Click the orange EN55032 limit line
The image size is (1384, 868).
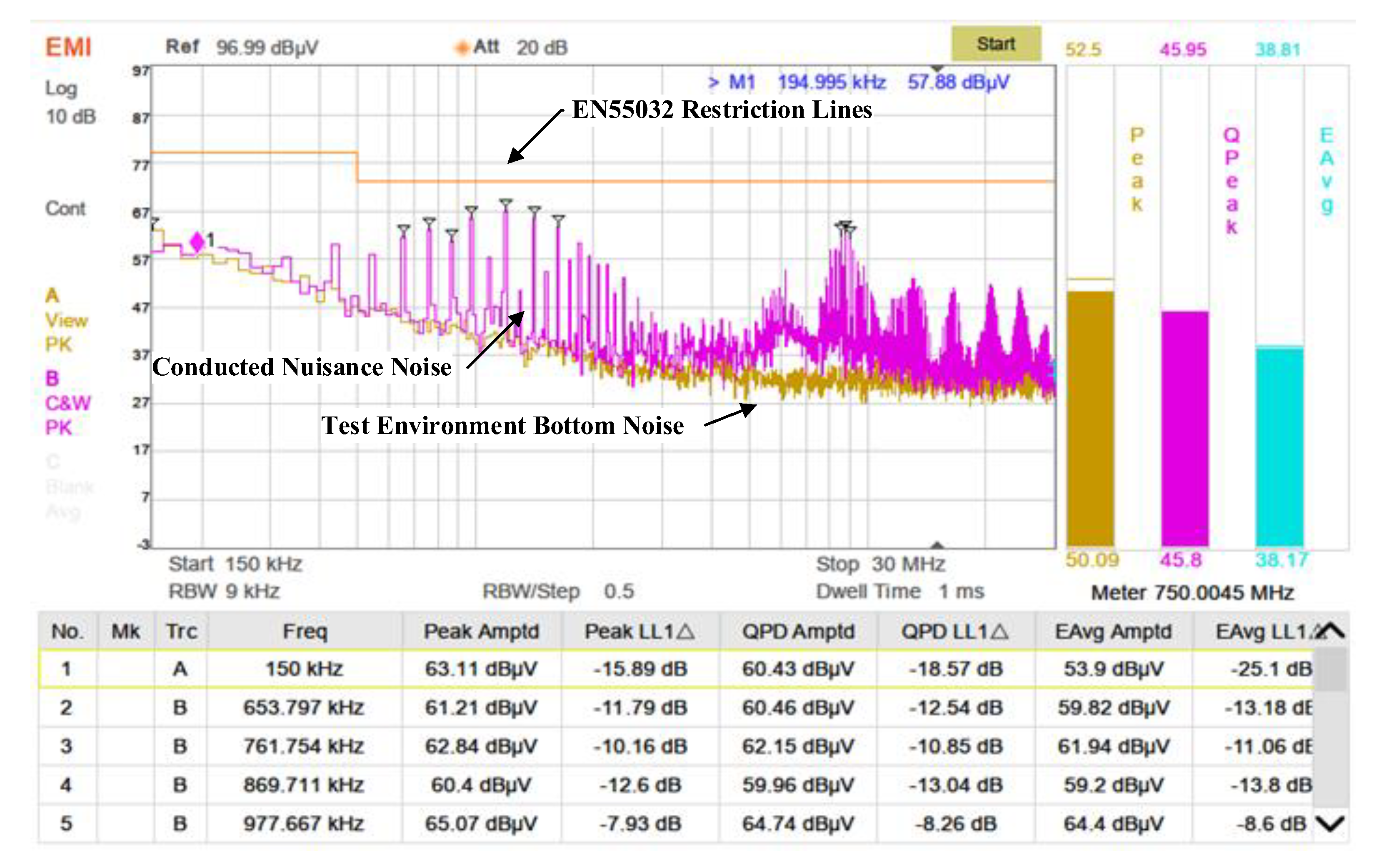click(706, 182)
